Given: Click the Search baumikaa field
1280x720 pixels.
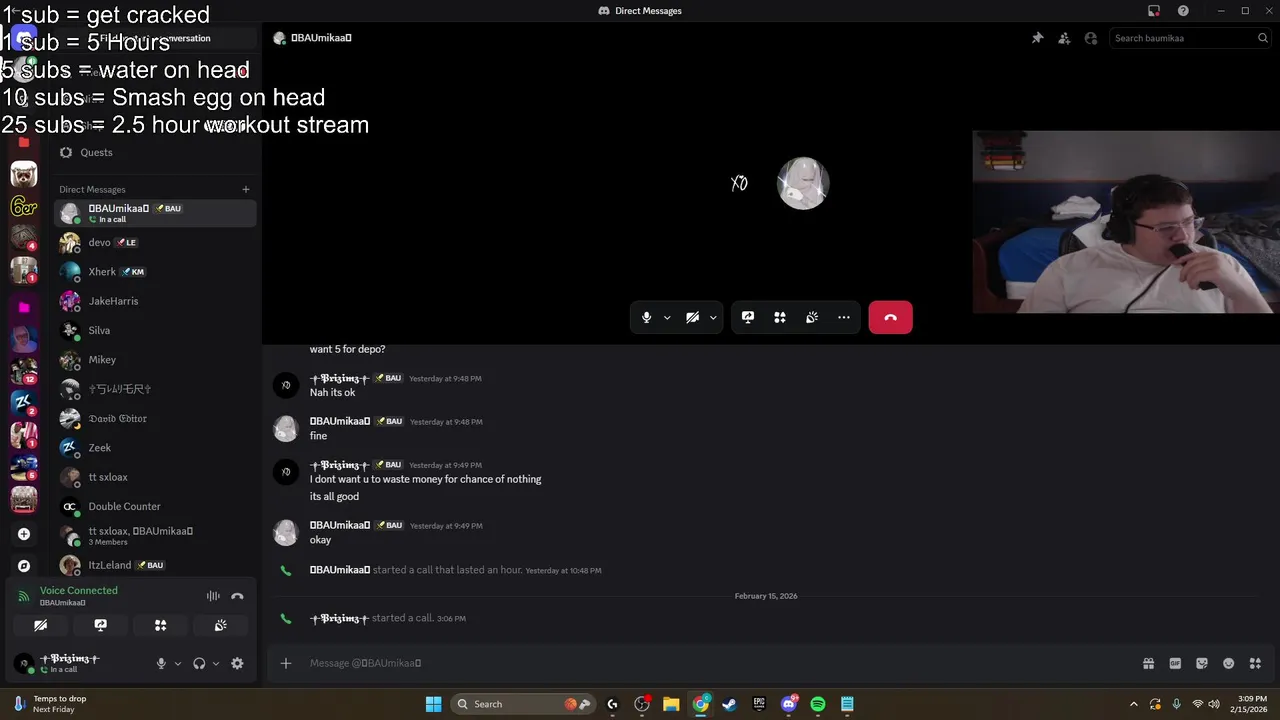Looking at the screenshot, I should (x=1191, y=38).
